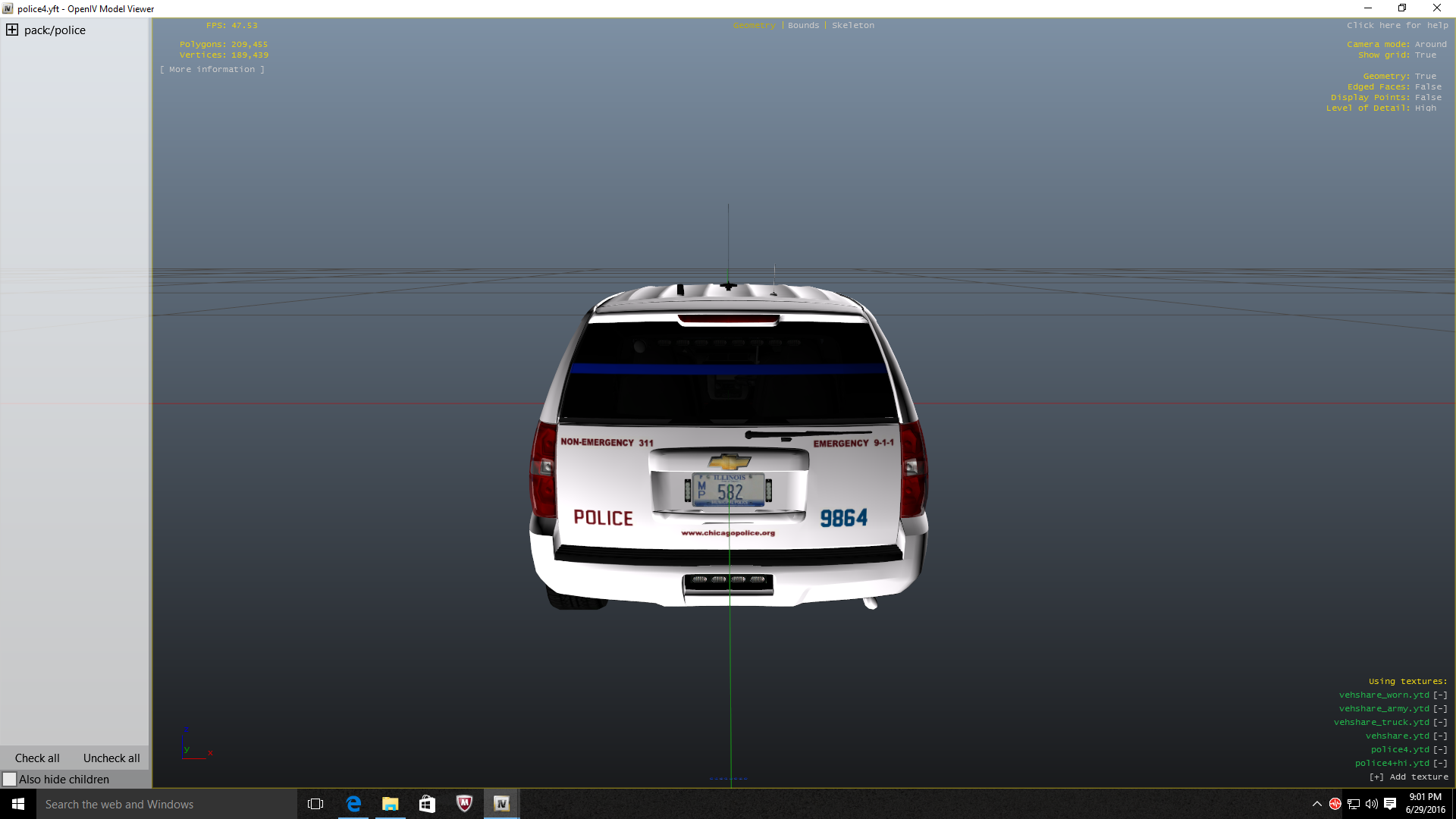Open File Explorer from taskbar

click(391, 804)
